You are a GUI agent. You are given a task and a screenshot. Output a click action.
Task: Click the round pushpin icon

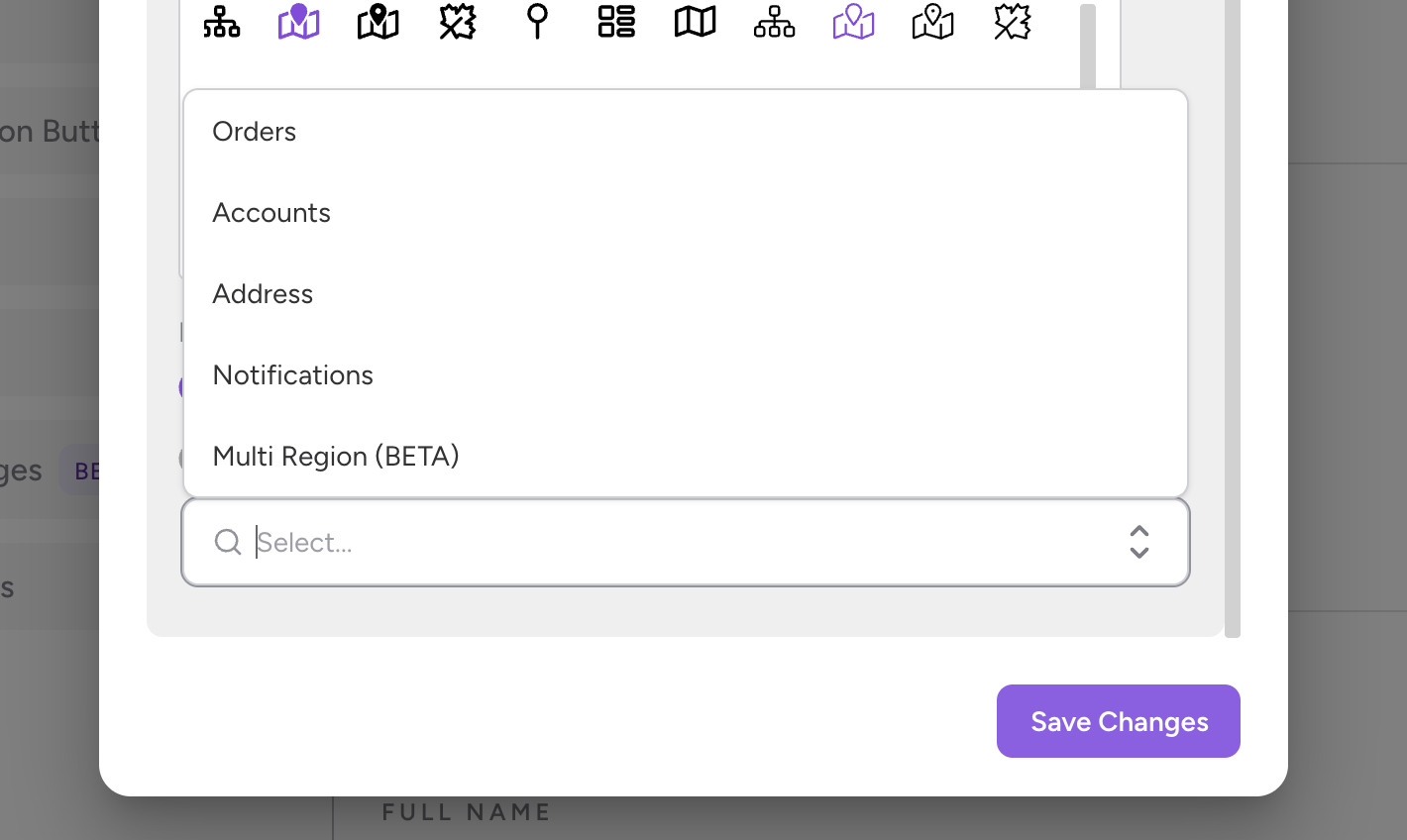point(537,22)
